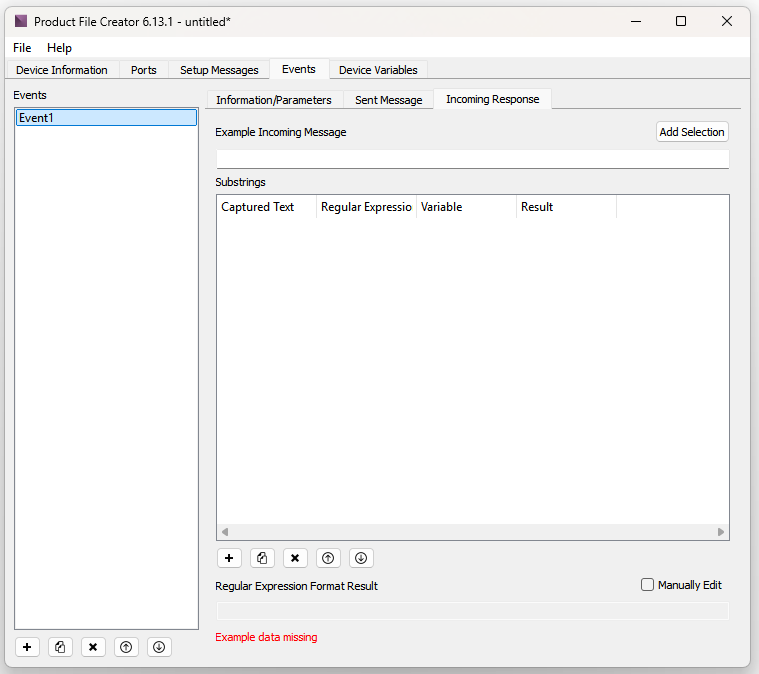
Task: Move substring row down
Action: 361,558
